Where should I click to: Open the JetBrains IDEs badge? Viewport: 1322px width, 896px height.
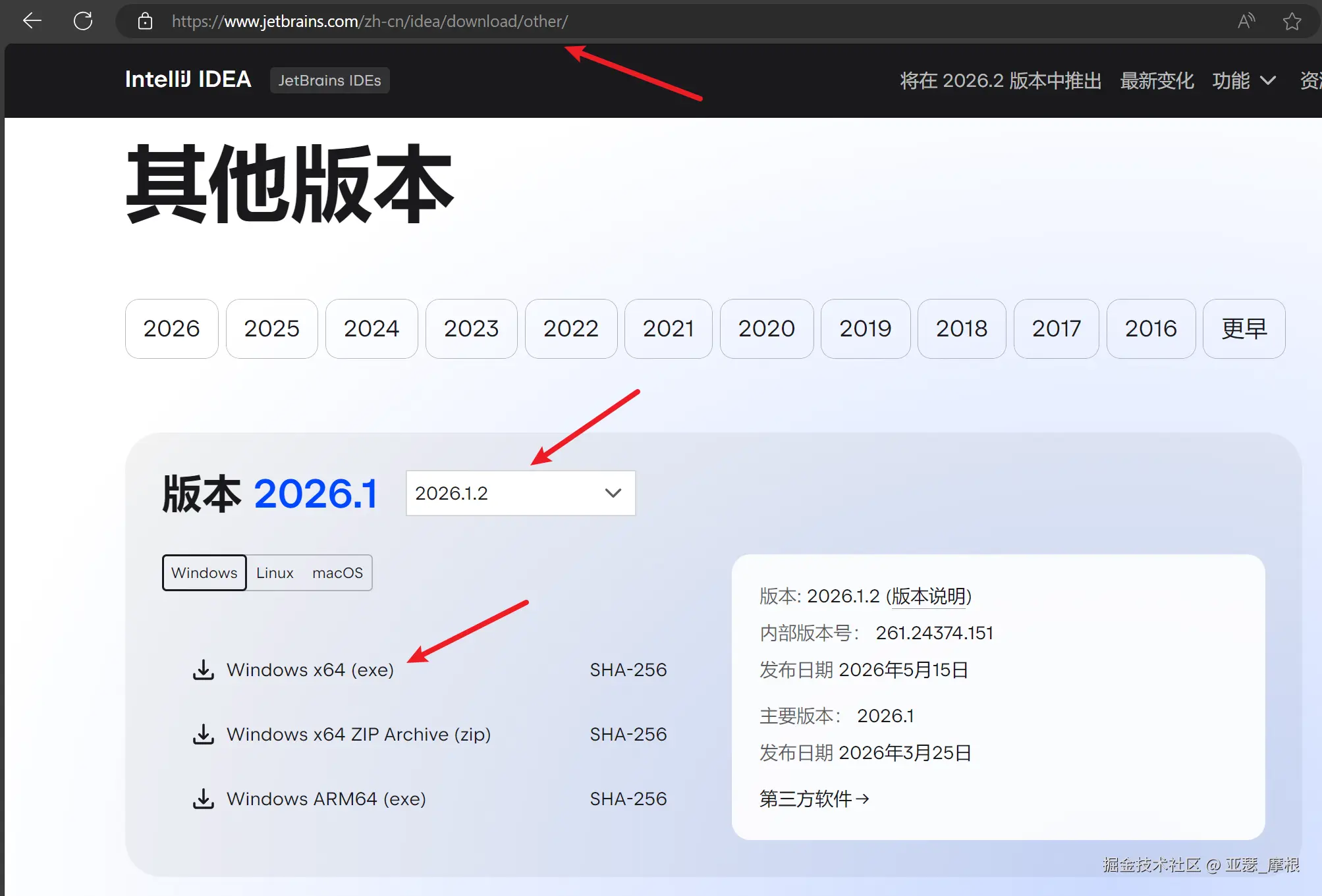click(329, 80)
